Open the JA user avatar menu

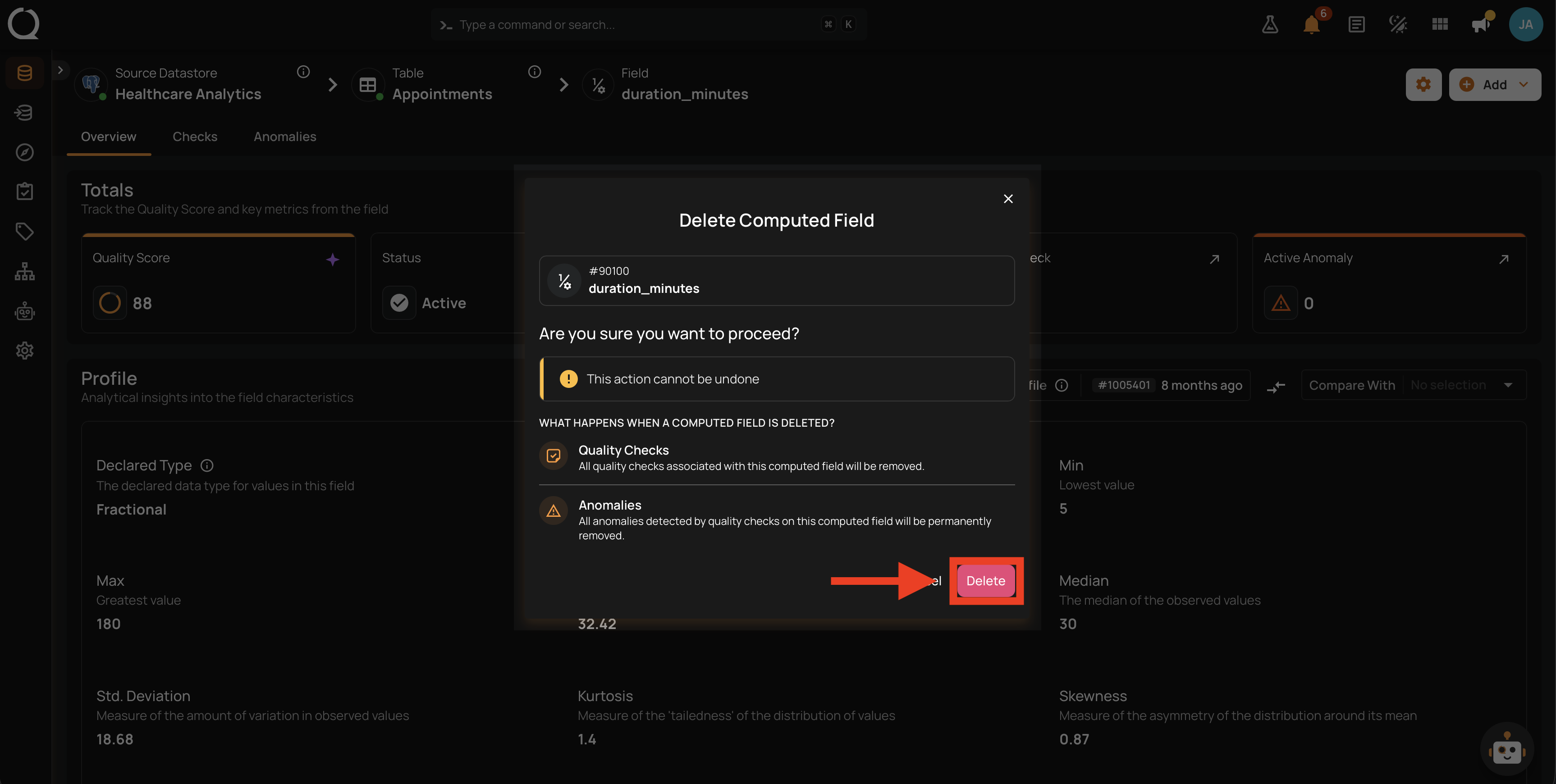(1526, 24)
